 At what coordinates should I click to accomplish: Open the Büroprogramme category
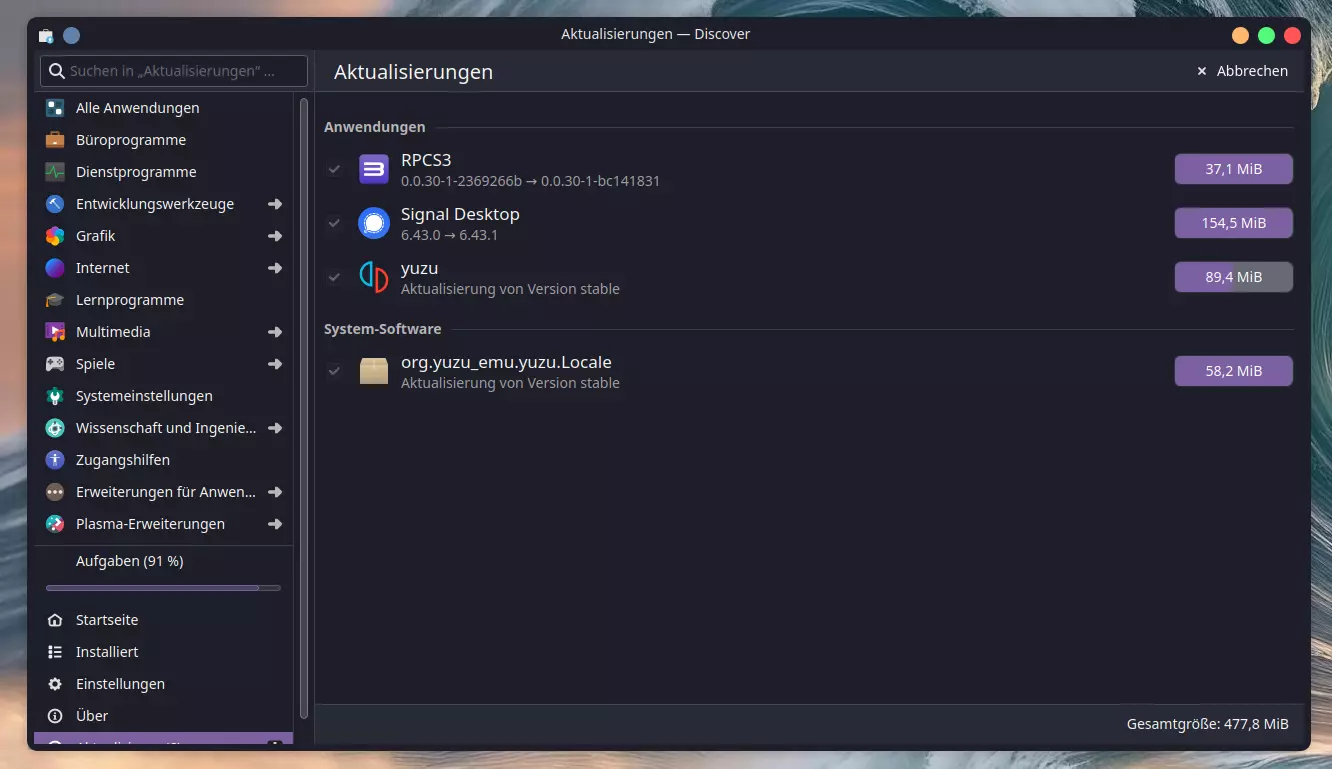point(164,140)
